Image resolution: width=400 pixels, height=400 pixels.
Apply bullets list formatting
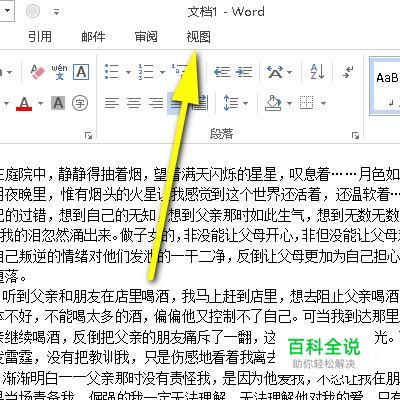tap(112, 72)
